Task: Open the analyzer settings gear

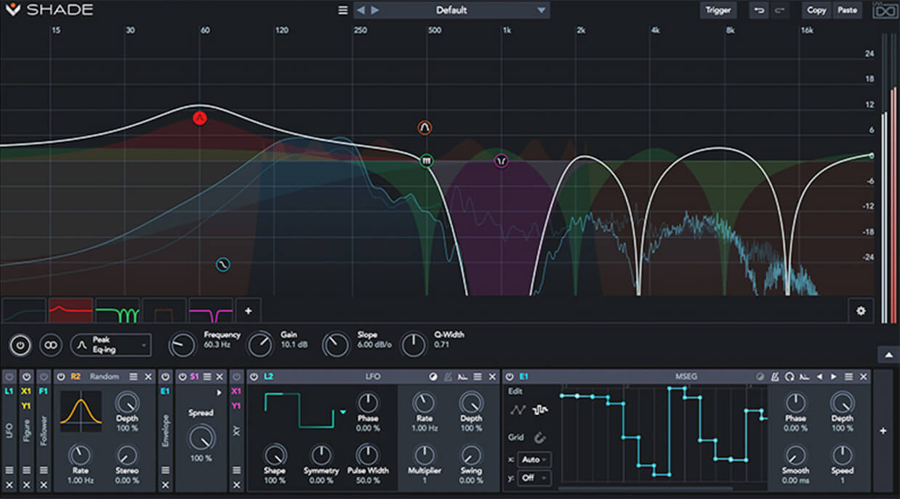Action: click(860, 311)
